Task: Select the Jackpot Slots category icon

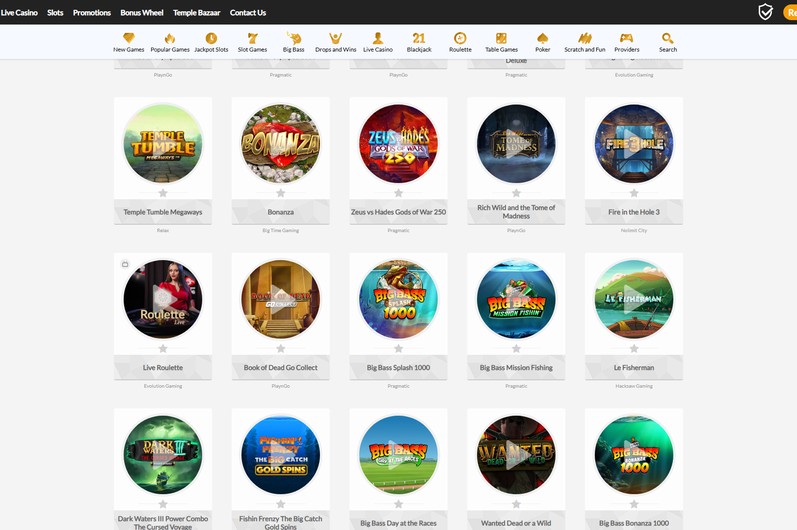Action: point(211,38)
